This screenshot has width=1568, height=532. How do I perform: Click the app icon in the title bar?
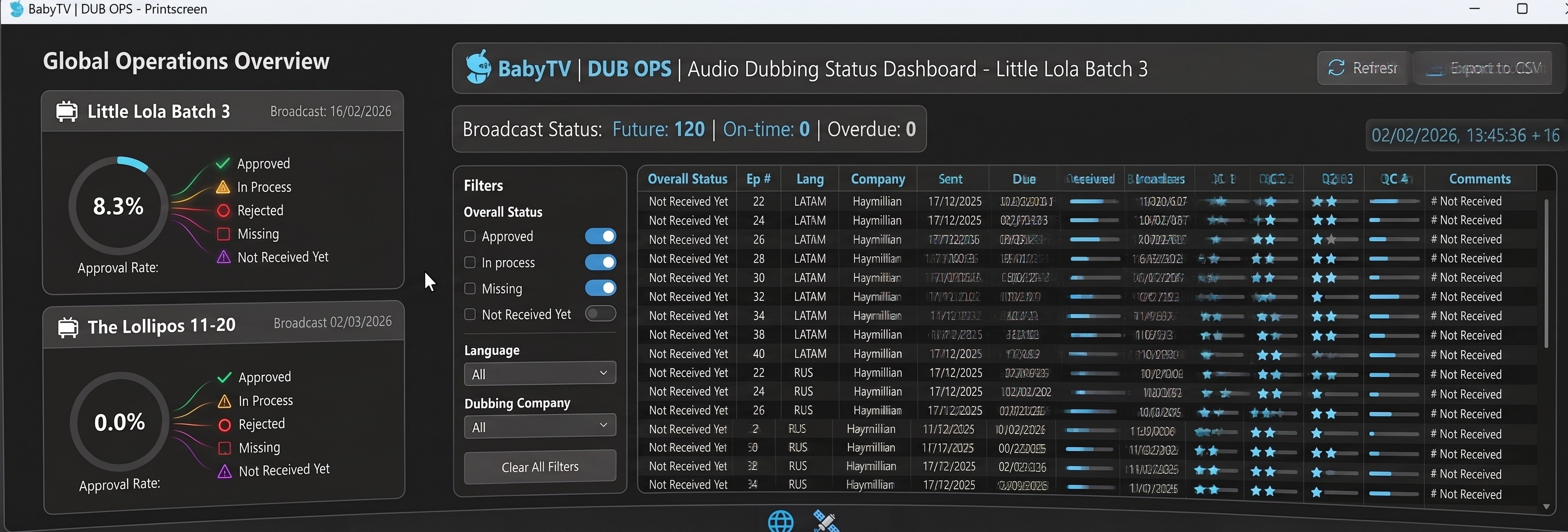pos(17,9)
